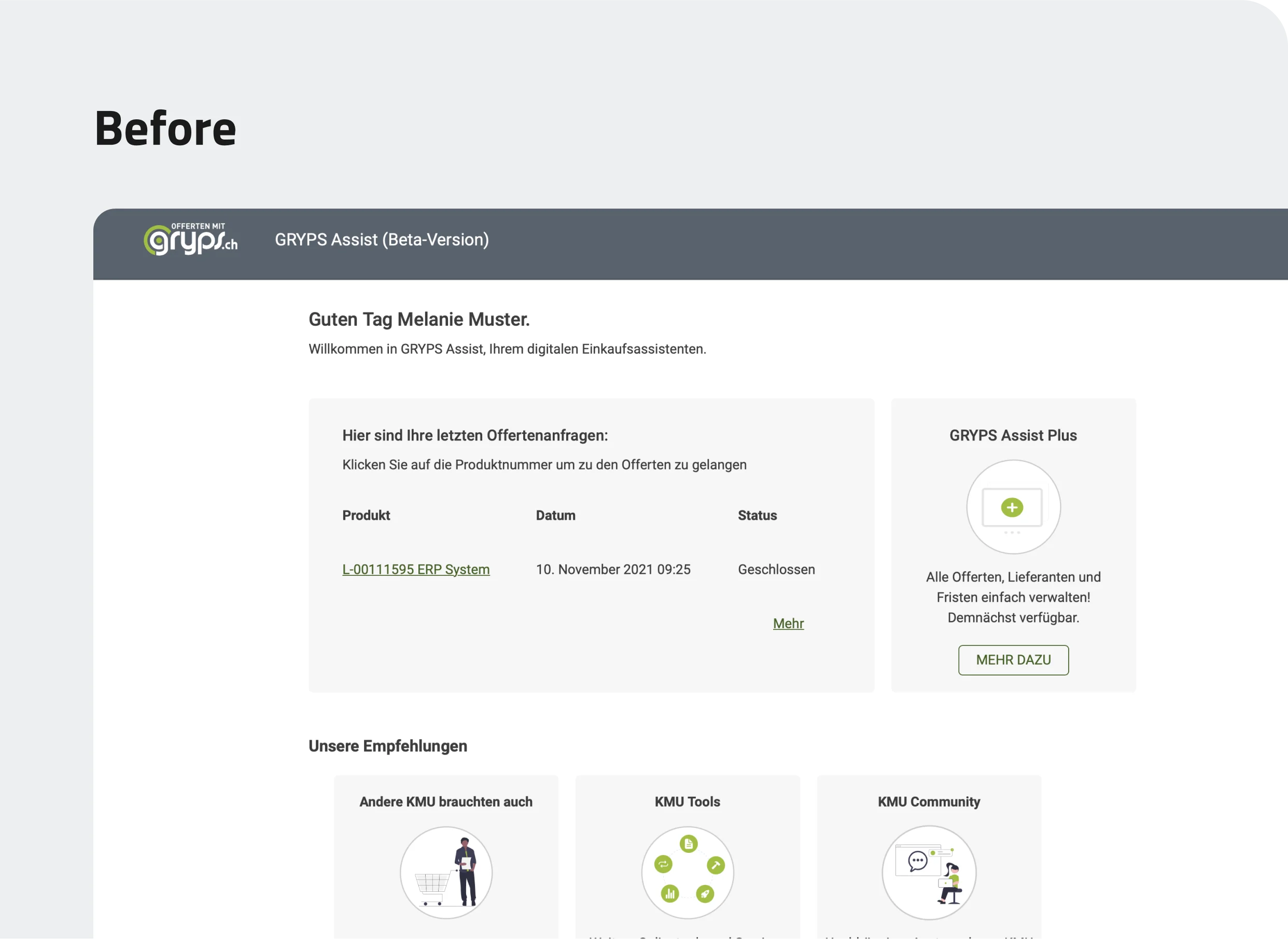Click the green document icon in KMU Tools

pyautogui.click(x=688, y=844)
